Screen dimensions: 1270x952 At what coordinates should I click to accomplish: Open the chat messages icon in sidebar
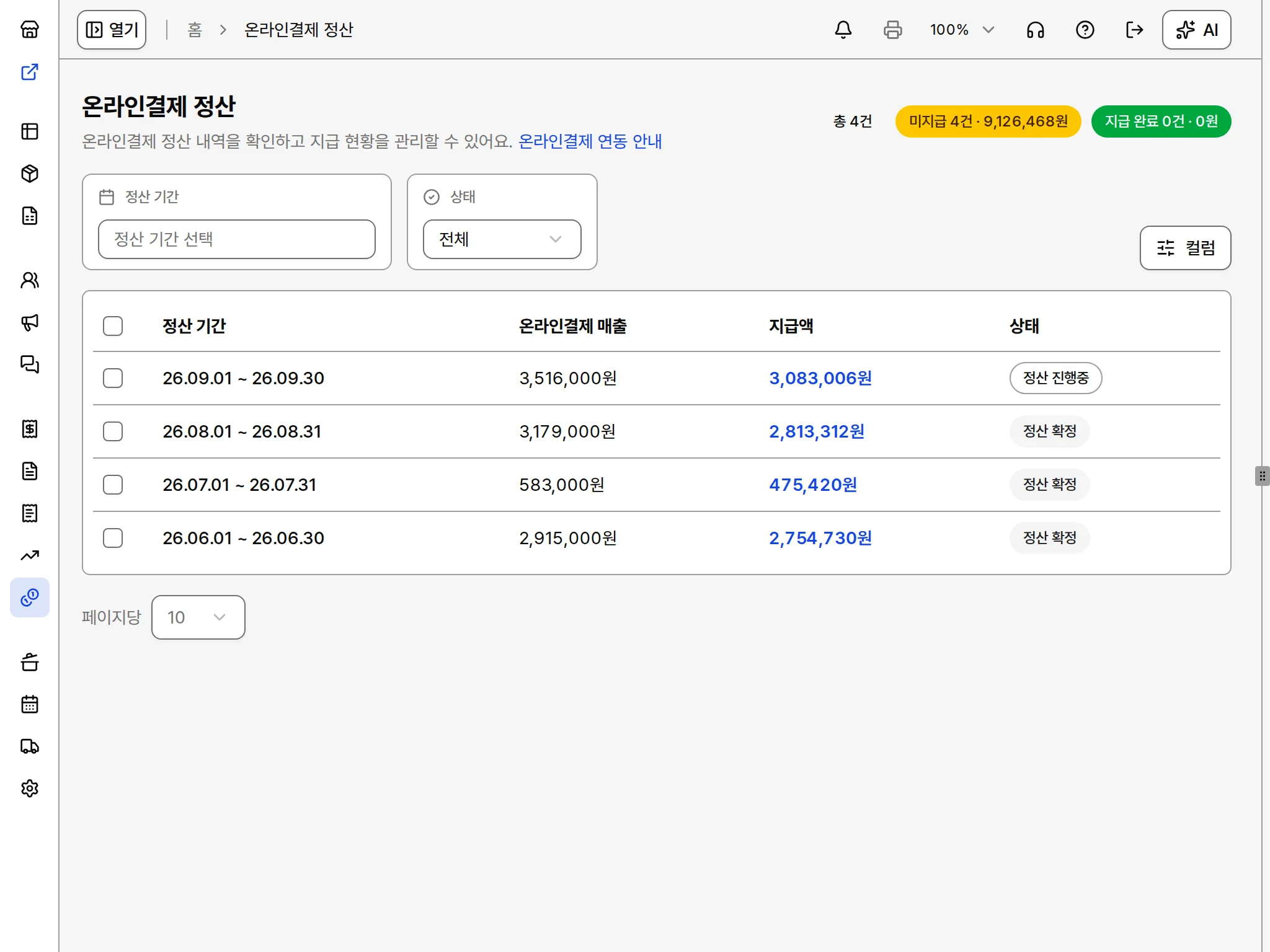[30, 364]
